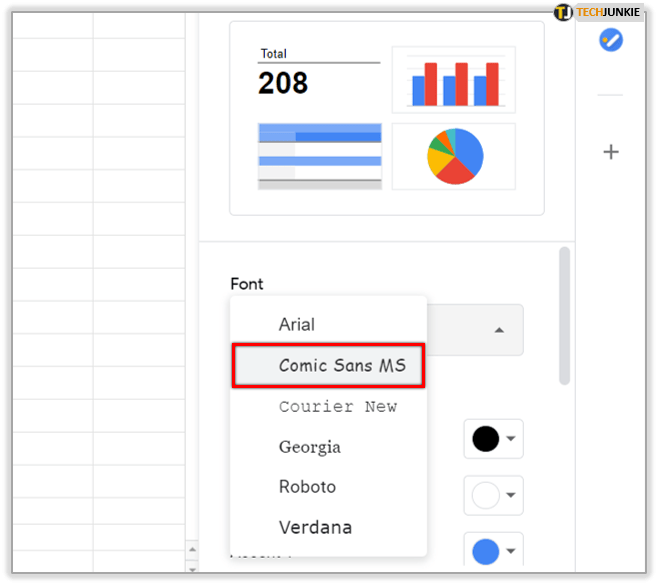Select the bar chart theme preview
The height and width of the screenshot is (585, 658).
[454, 80]
